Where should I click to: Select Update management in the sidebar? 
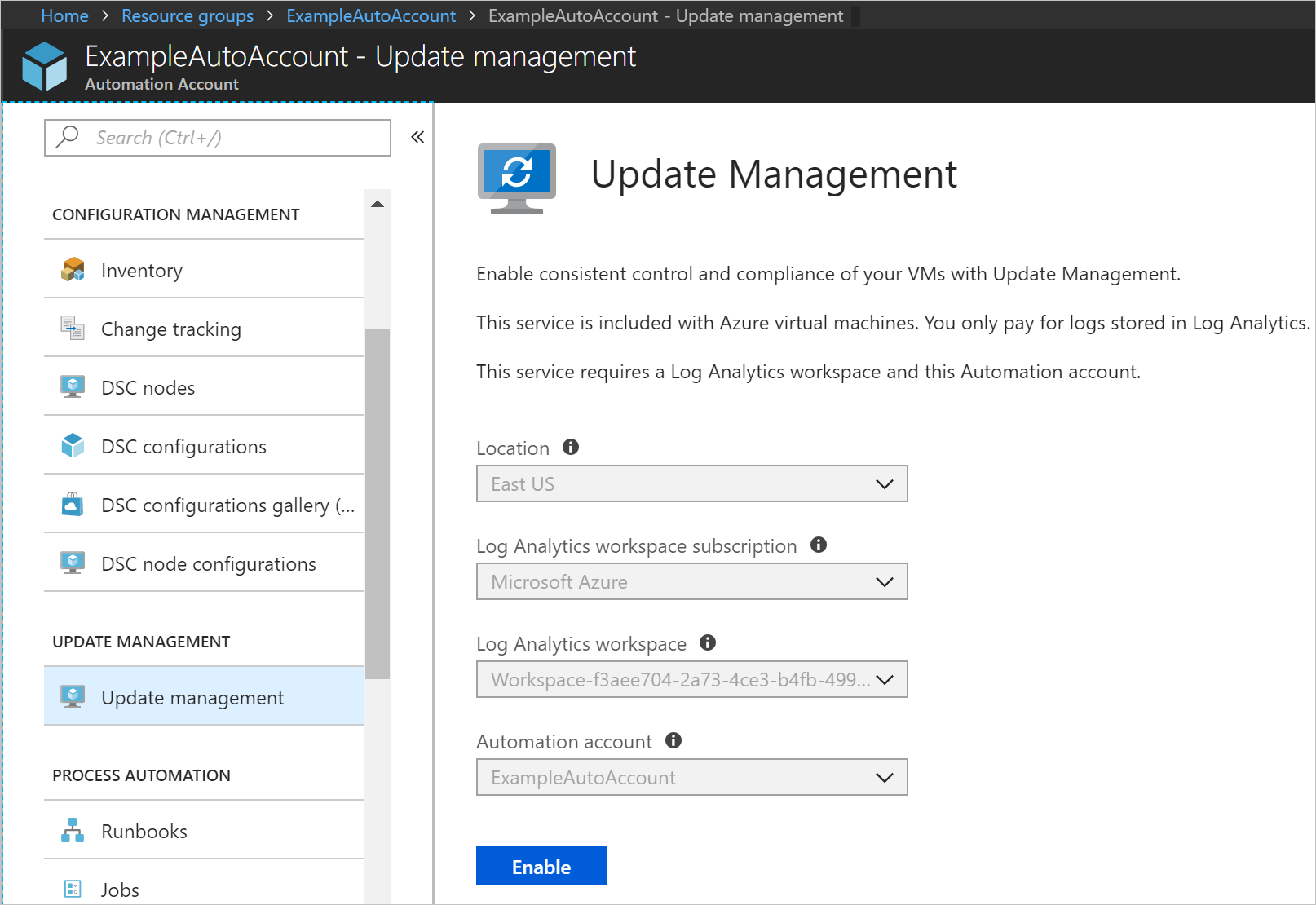[192, 697]
